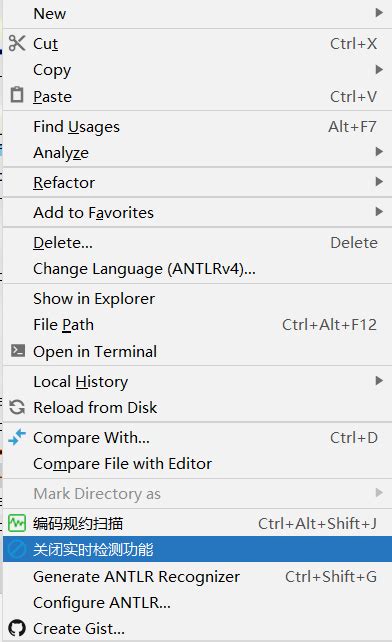Choose Compare File with Editor
The image size is (392, 642).
pos(197,463)
